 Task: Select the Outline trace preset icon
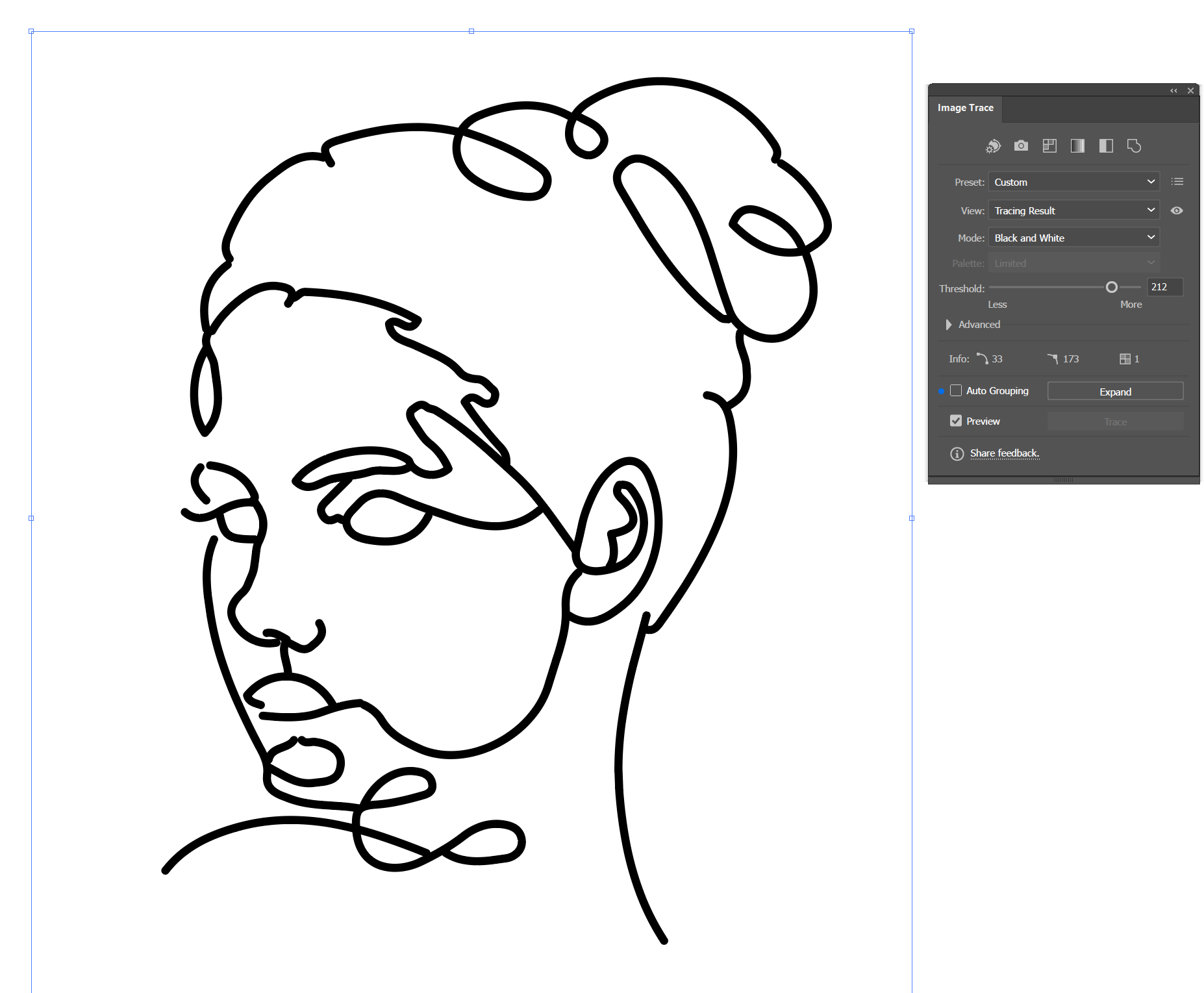(1134, 146)
